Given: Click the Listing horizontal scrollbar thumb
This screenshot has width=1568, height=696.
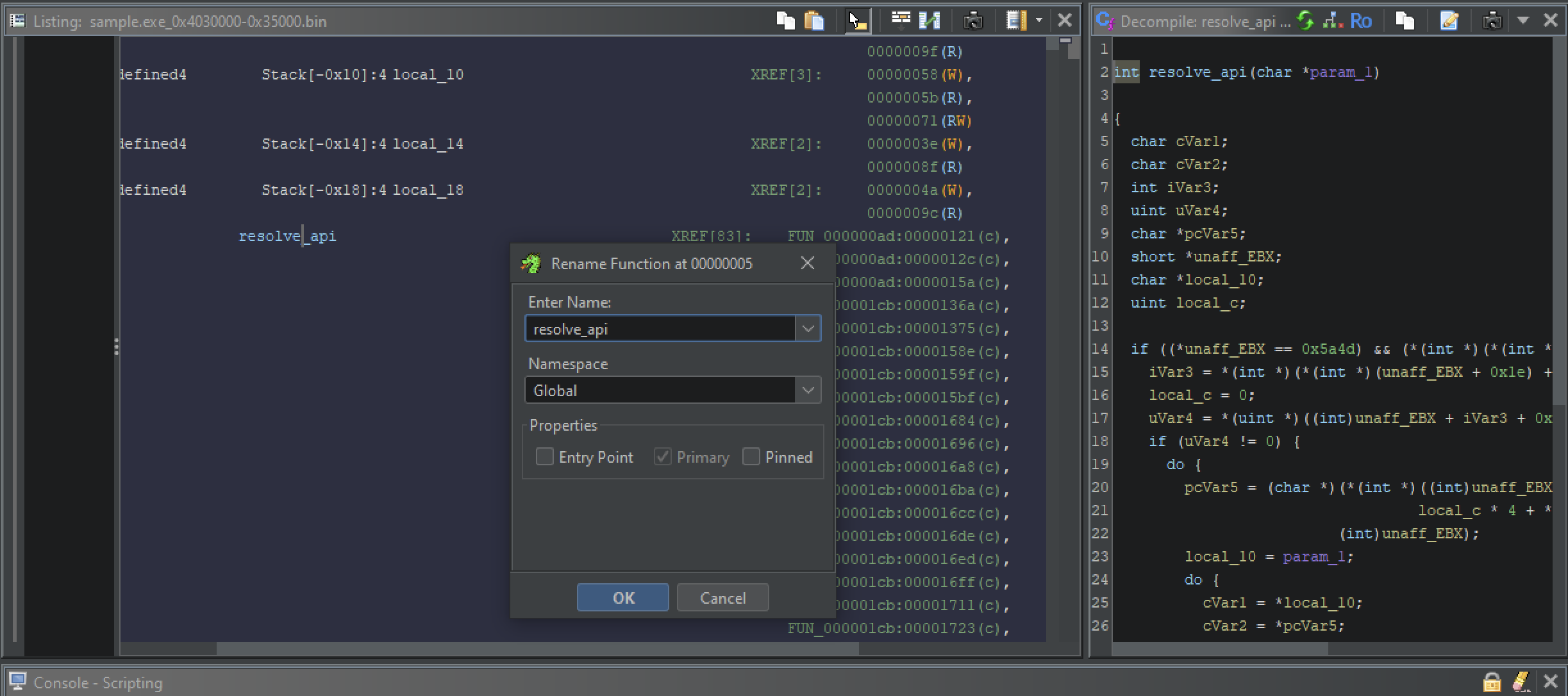Looking at the screenshot, I should 537,649.
